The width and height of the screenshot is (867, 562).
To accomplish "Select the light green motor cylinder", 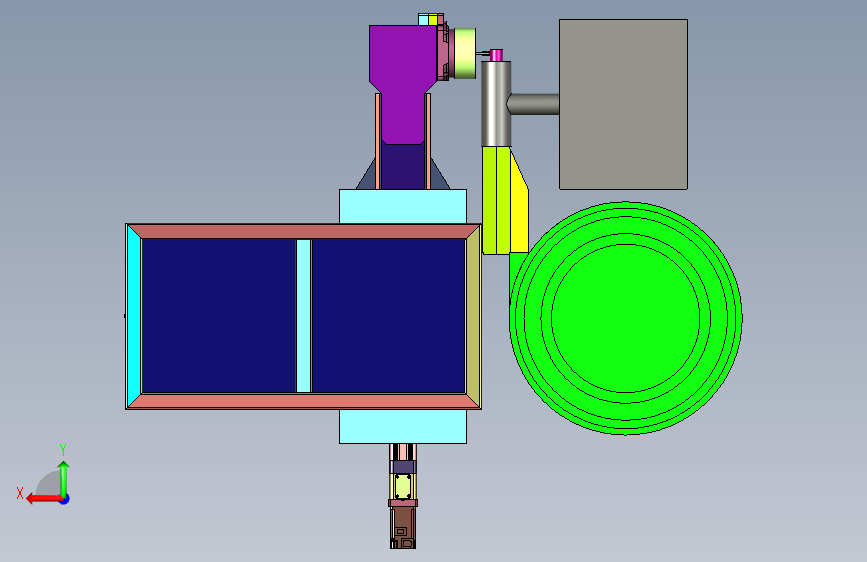I will coord(465,53).
